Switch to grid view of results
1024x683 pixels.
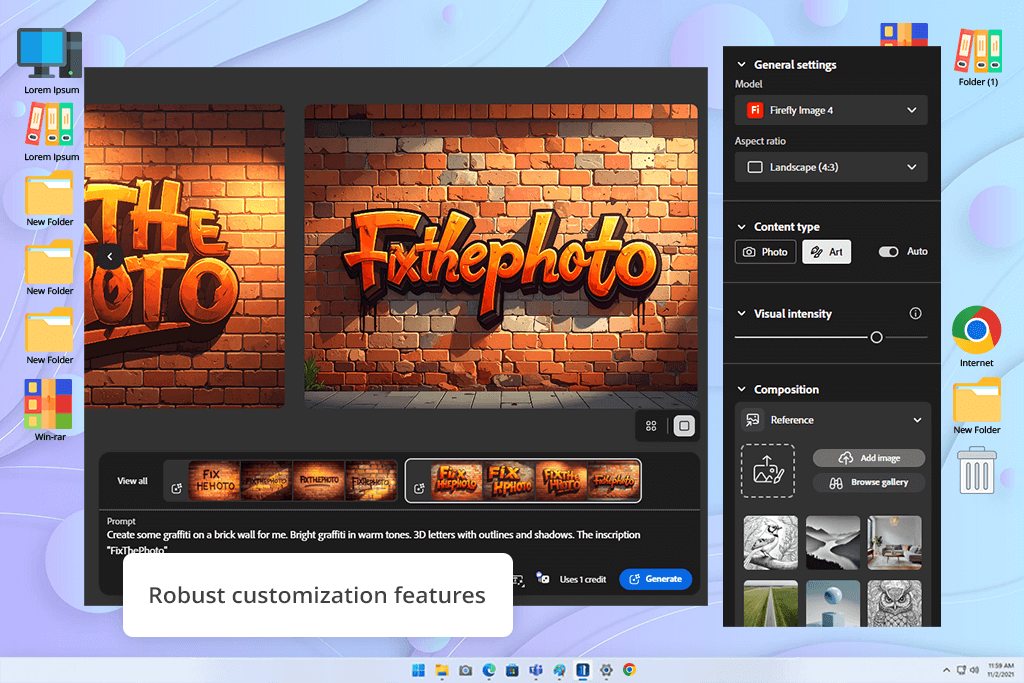click(651, 426)
